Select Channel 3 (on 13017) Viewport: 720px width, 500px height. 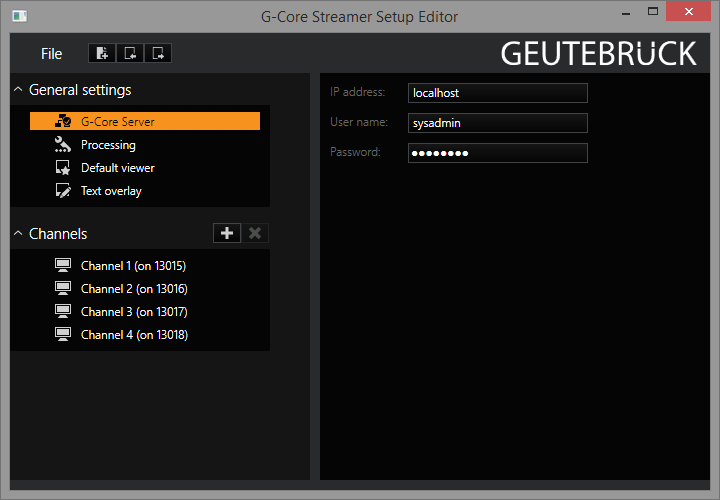click(x=134, y=312)
